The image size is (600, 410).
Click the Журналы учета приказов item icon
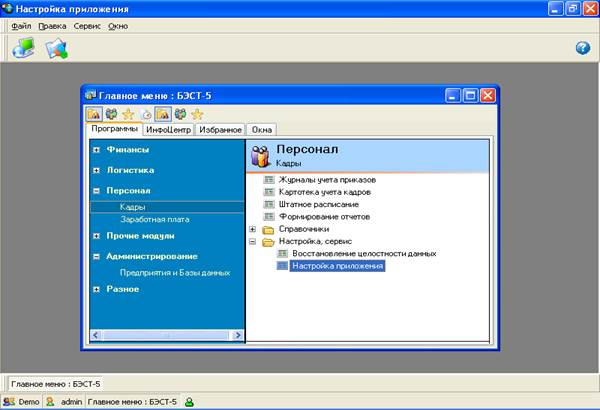pos(268,180)
